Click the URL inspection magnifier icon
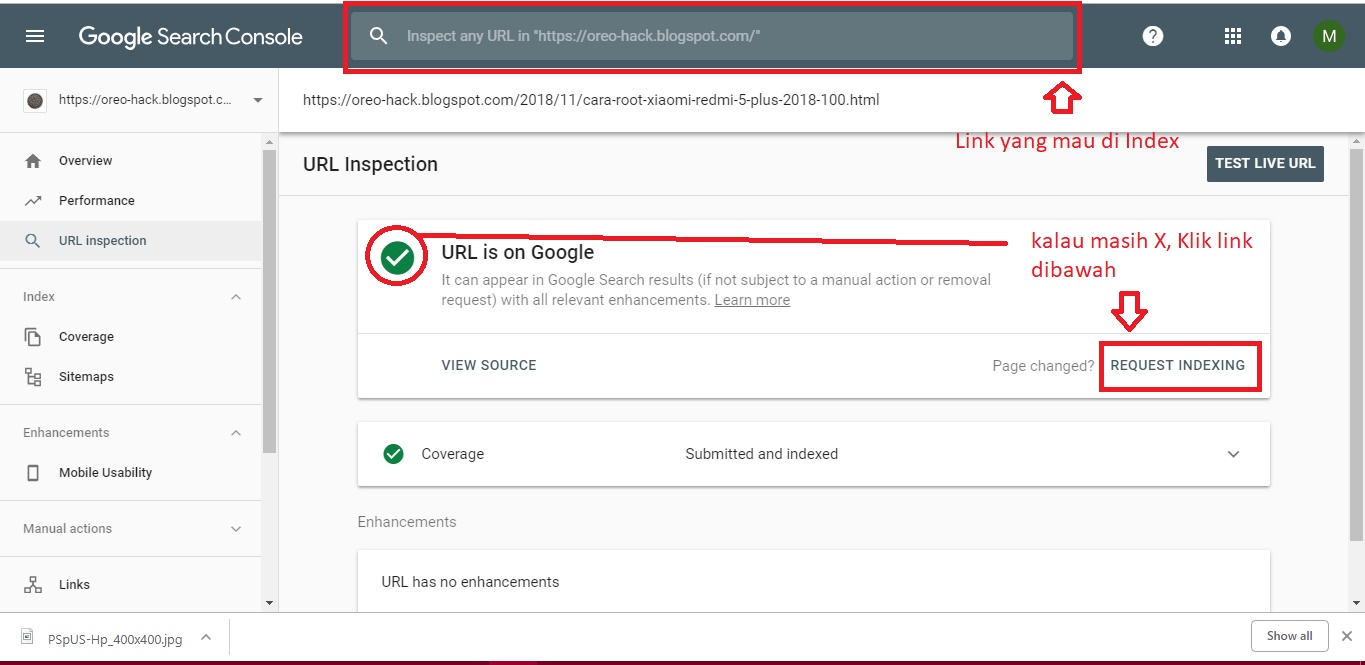Viewport: 1365px width, 665px height. 33,241
